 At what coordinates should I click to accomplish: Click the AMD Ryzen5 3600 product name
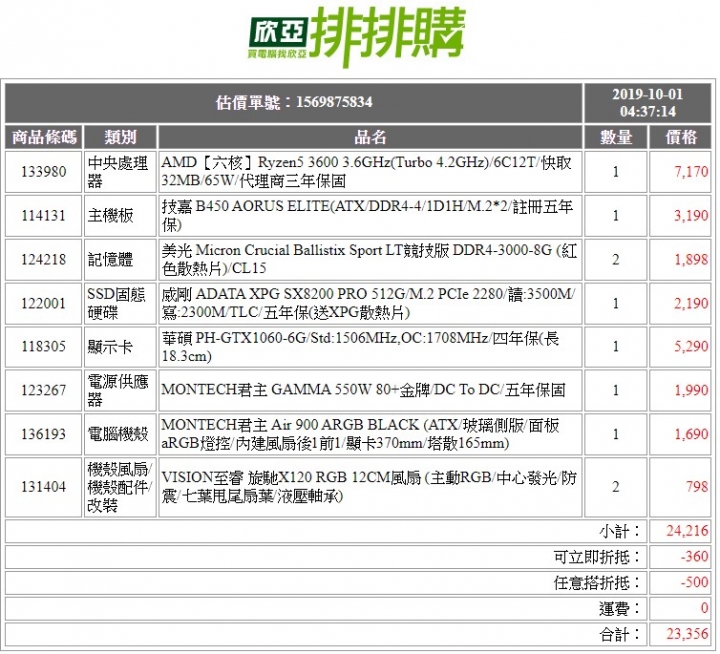(370, 172)
